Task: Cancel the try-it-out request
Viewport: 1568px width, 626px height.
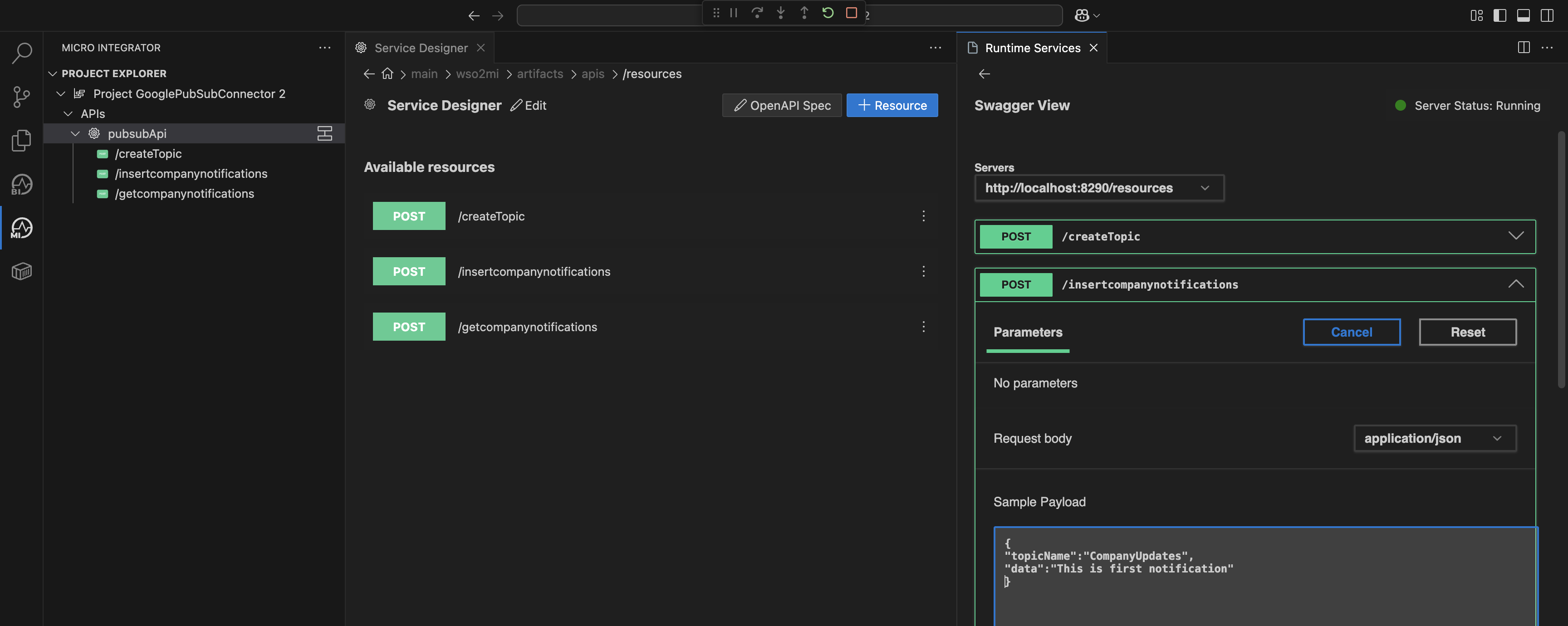Action: pyautogui.click(x=1351, y=332)
